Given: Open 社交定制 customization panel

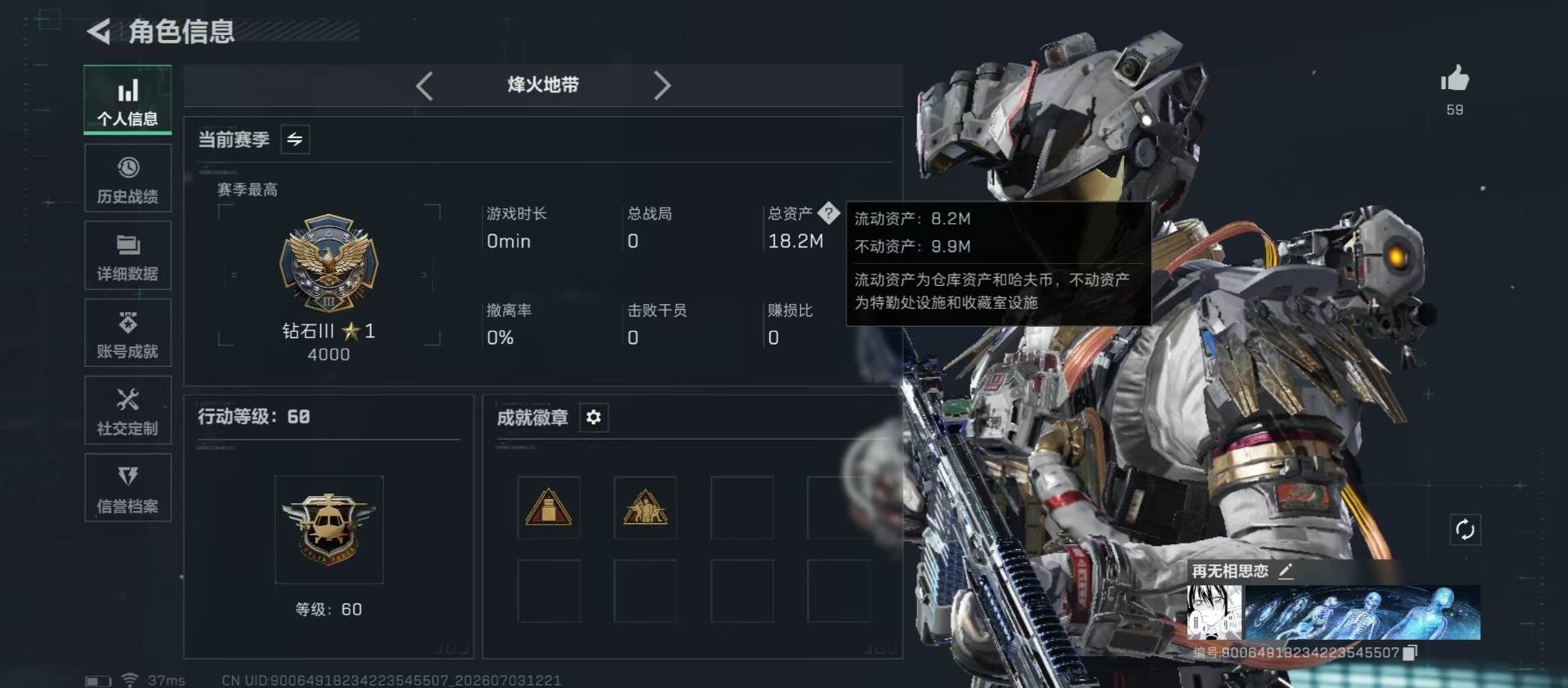Looking at the screenshot, I should pos(127,410).
